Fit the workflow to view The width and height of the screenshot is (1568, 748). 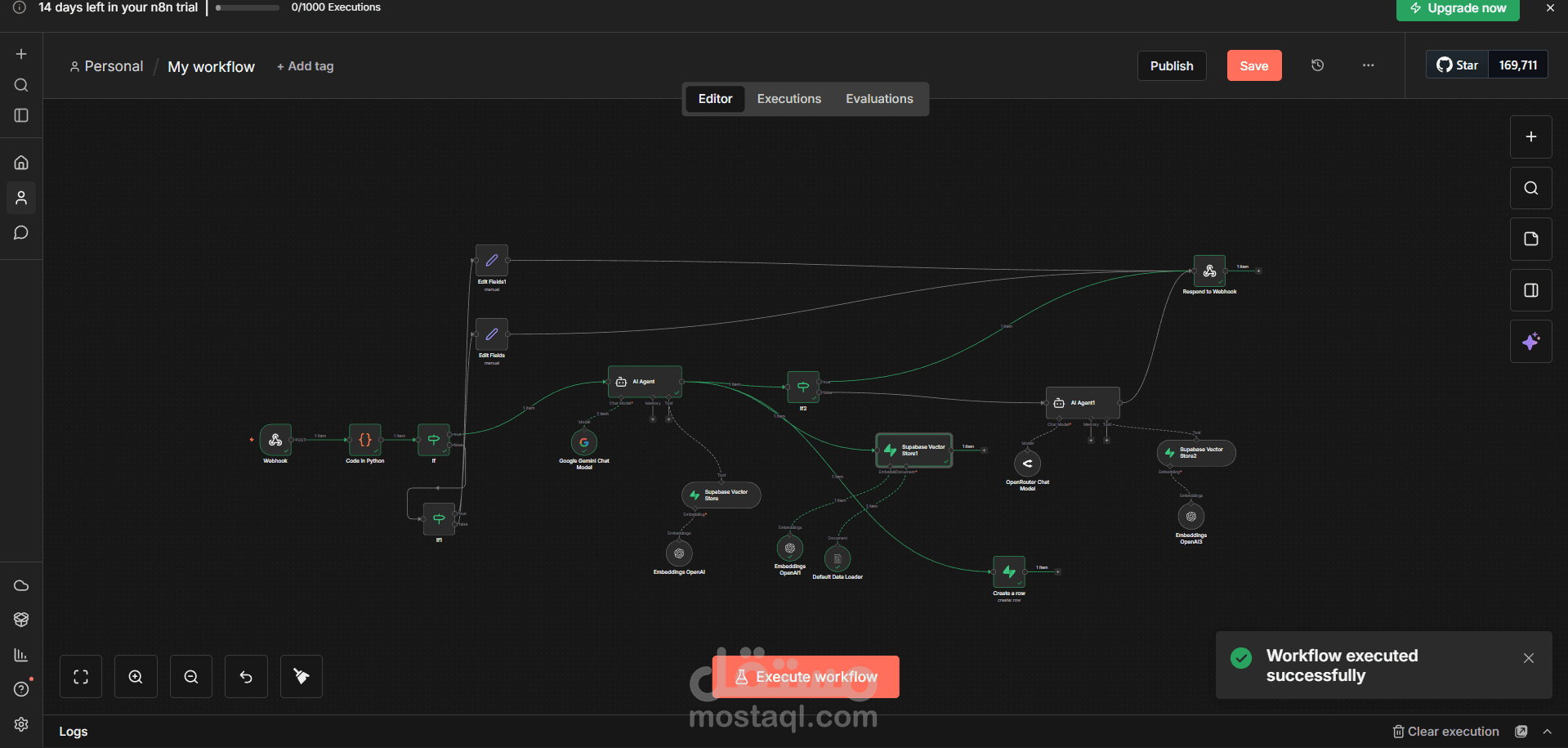click(x=81, y=677)
